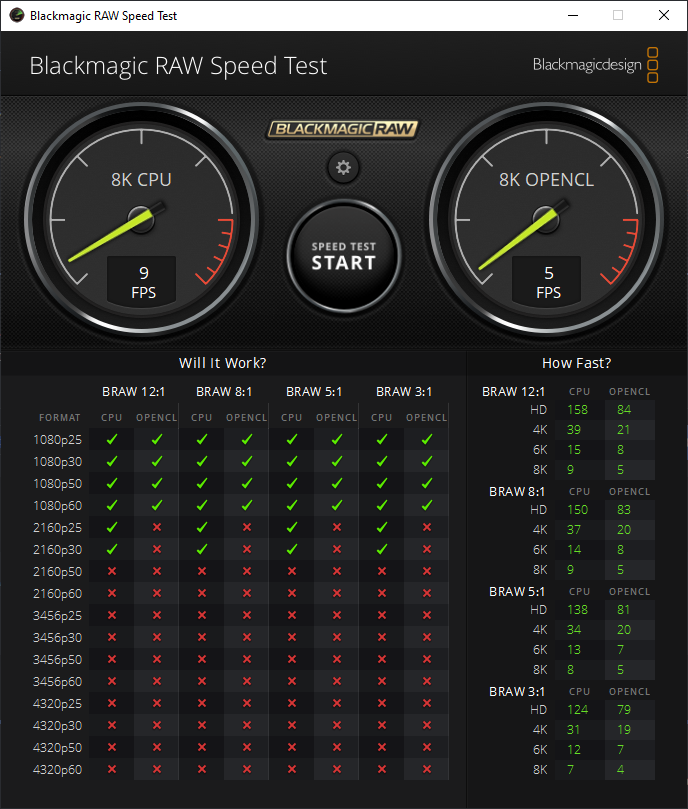Click the BRAW 12:1 HD OpenCL value 84
Image resolution: width=688 pixels, height=809 pixels.
coord(624,410)
